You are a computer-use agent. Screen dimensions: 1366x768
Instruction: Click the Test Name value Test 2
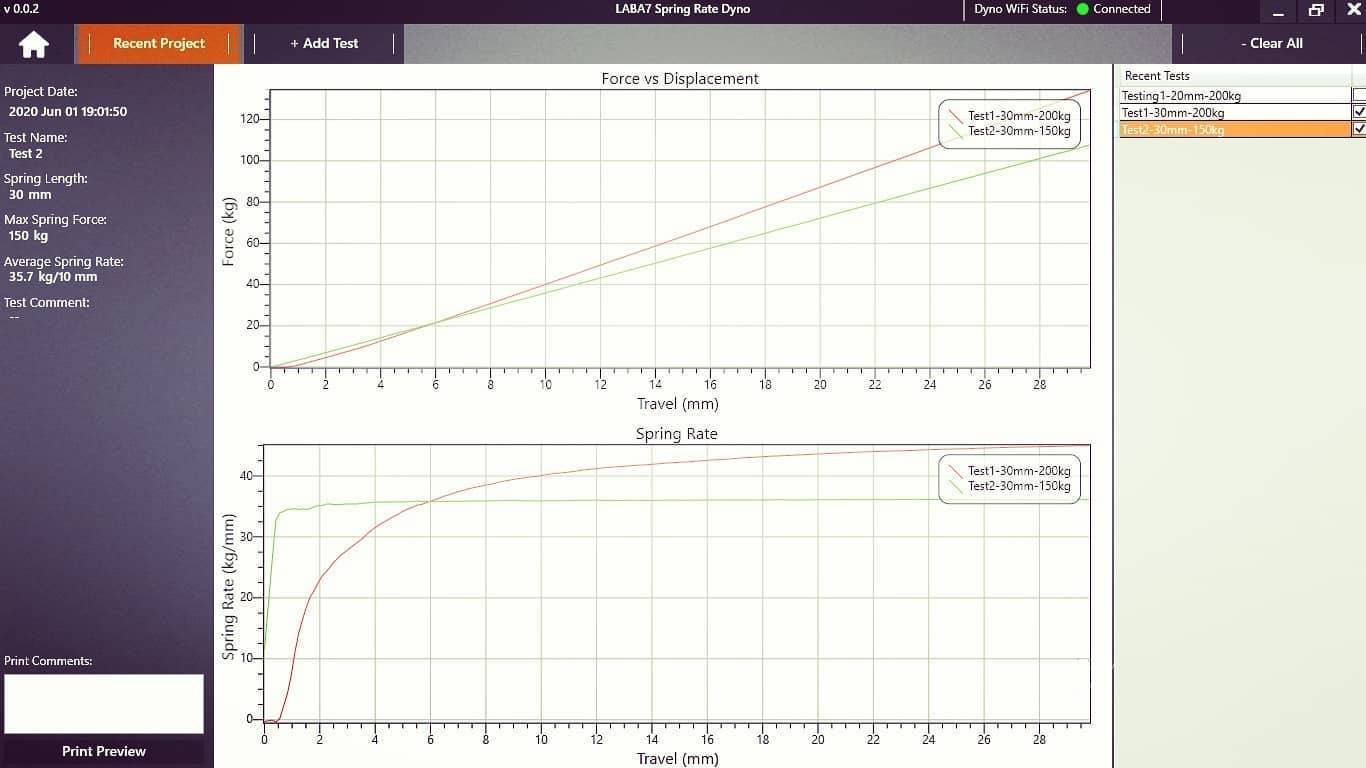(x=26, y=154)
